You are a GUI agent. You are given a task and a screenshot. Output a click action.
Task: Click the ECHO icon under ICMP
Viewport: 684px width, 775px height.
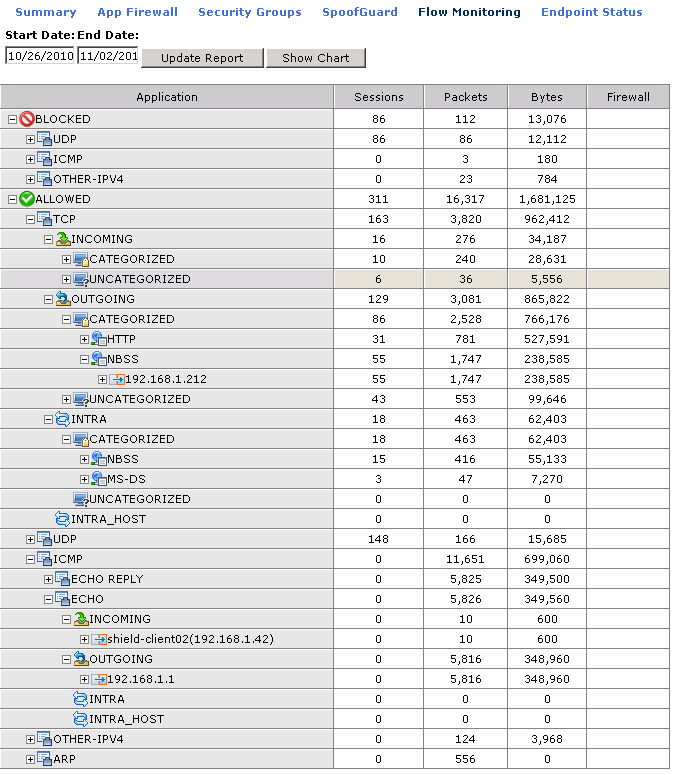tap(63, 599)
